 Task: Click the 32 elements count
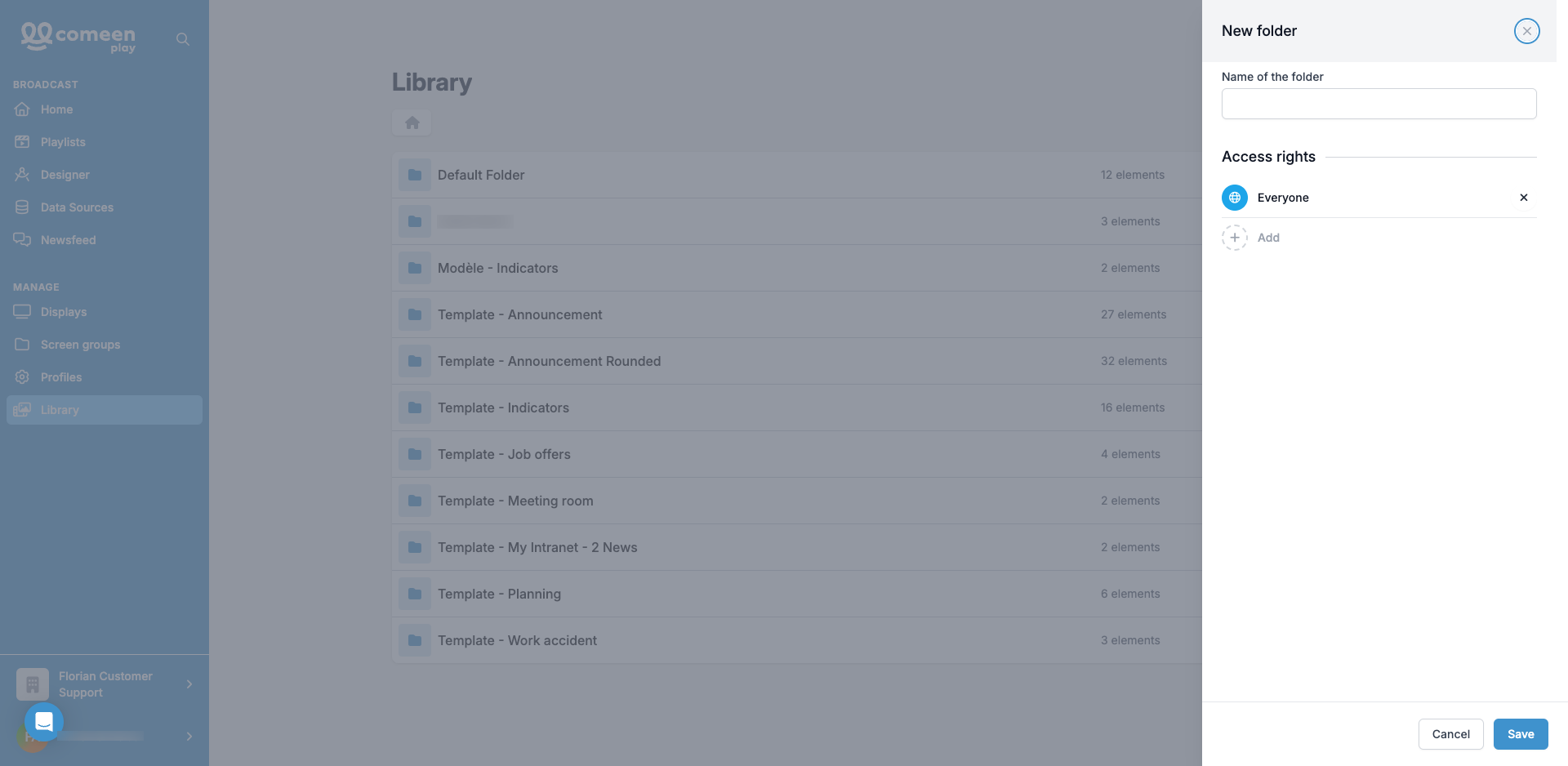click(1134, 361)
